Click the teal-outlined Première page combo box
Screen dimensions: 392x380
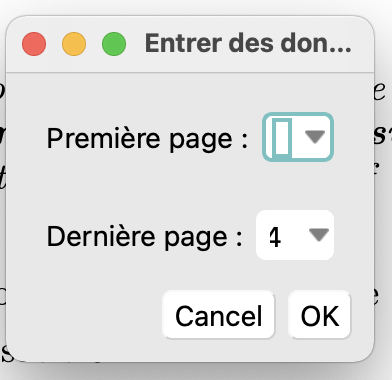[x=298, y=137]
